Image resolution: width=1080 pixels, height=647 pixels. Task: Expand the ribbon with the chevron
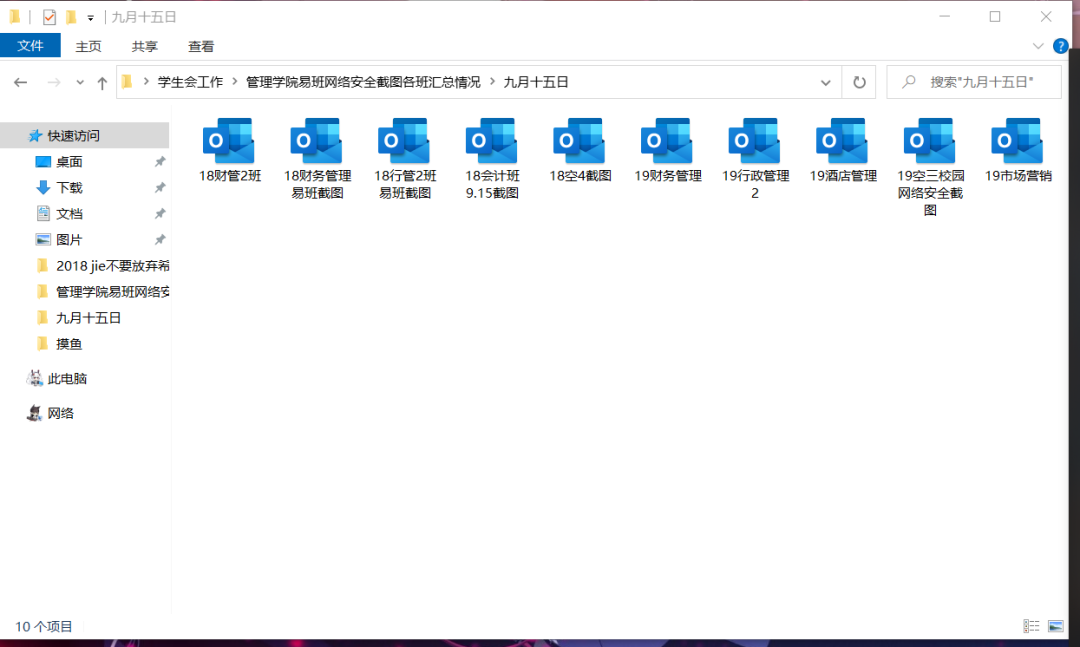(x=1038, y=46)
